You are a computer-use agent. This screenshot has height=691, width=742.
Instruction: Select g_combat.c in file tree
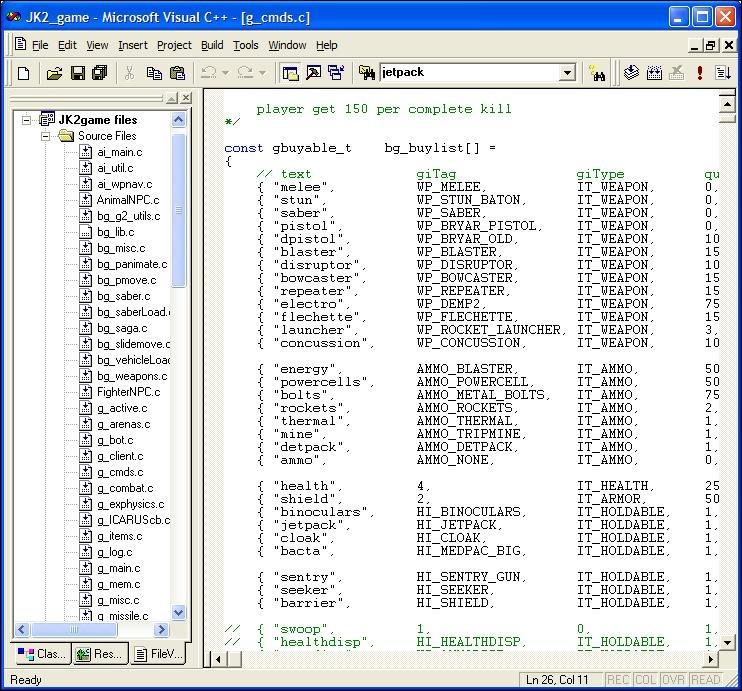[x=125, y=488]
